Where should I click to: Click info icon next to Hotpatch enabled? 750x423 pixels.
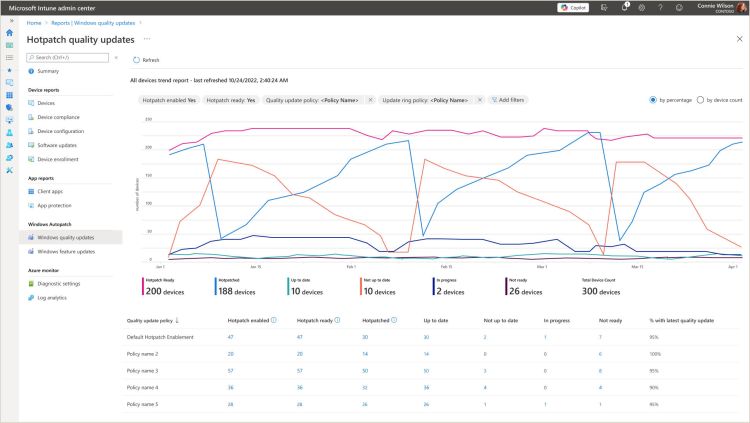pos(274,321)
